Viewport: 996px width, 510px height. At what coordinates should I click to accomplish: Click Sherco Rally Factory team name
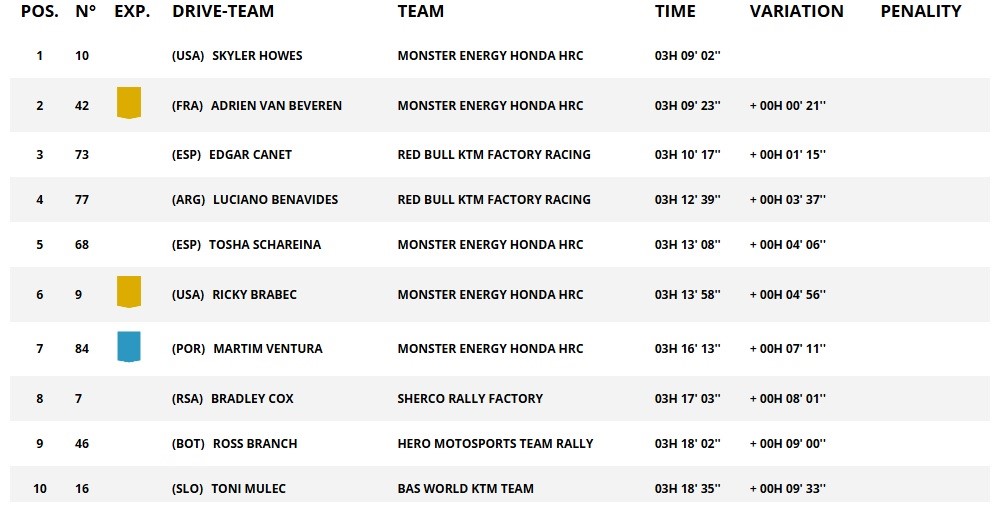[470, 399]
